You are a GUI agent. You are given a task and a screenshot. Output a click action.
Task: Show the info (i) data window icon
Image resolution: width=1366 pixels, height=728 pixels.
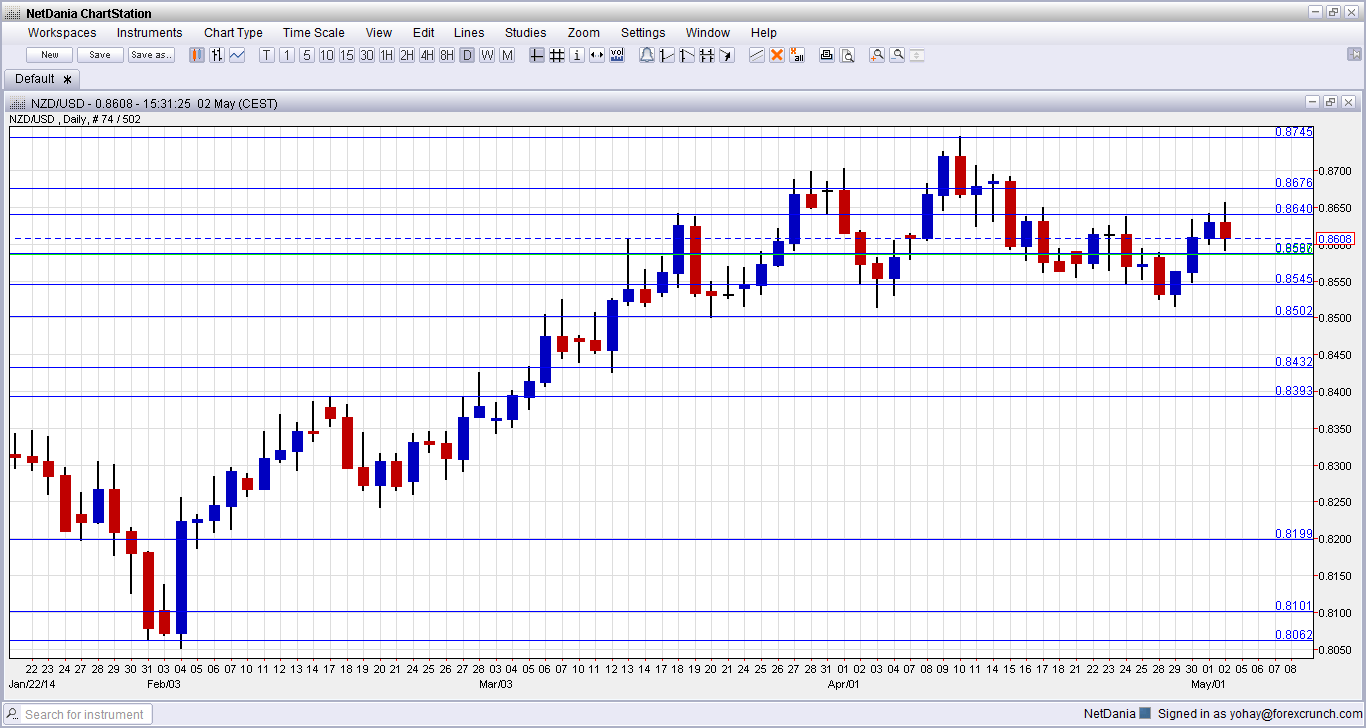(577, 55)
